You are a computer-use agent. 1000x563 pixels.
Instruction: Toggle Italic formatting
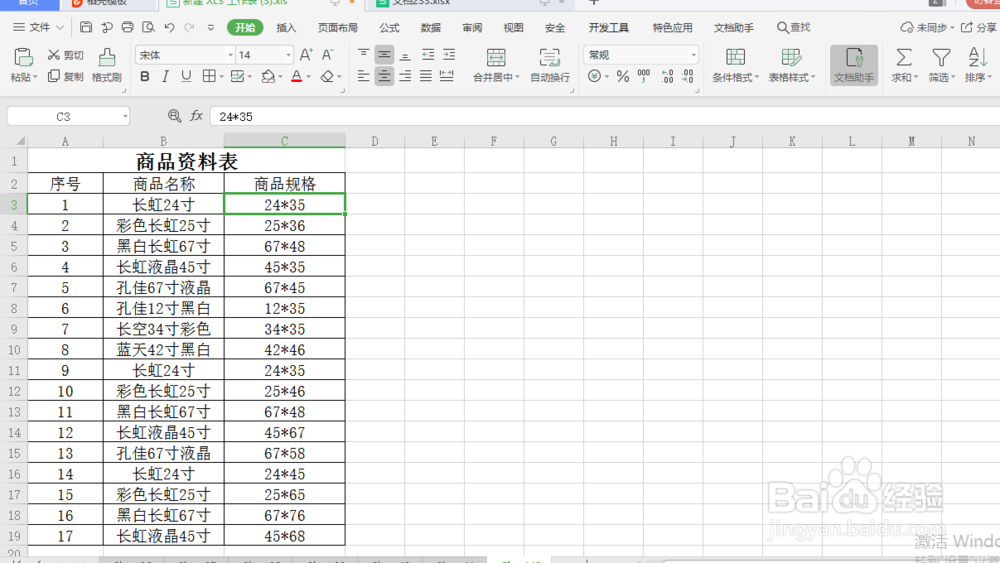pos(165,77)
